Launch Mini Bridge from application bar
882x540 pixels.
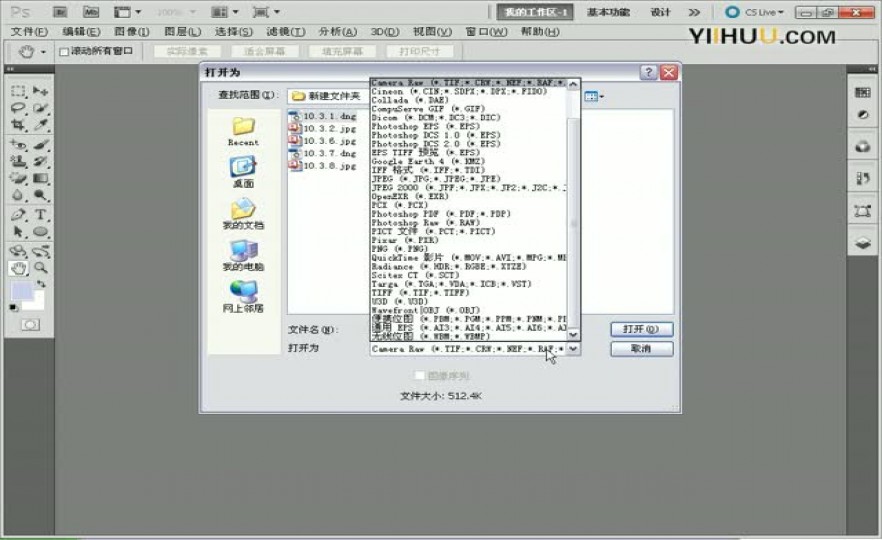[x=91, y=12]
